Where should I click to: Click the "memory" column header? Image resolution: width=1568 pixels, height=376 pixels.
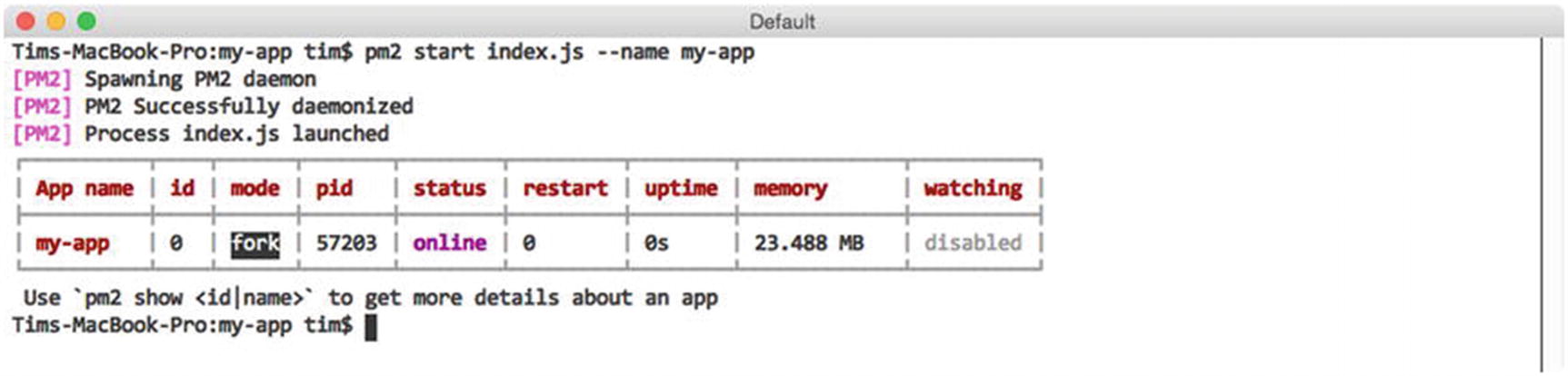pyautogui.click(x=790, y=189)
